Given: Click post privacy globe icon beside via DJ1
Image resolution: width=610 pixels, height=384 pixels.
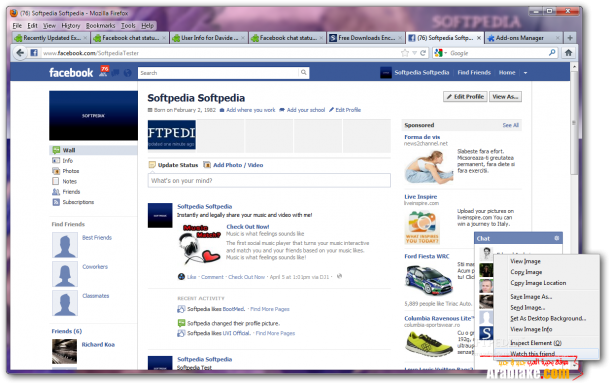Looking at the screenshot, I should pos(339,276).
